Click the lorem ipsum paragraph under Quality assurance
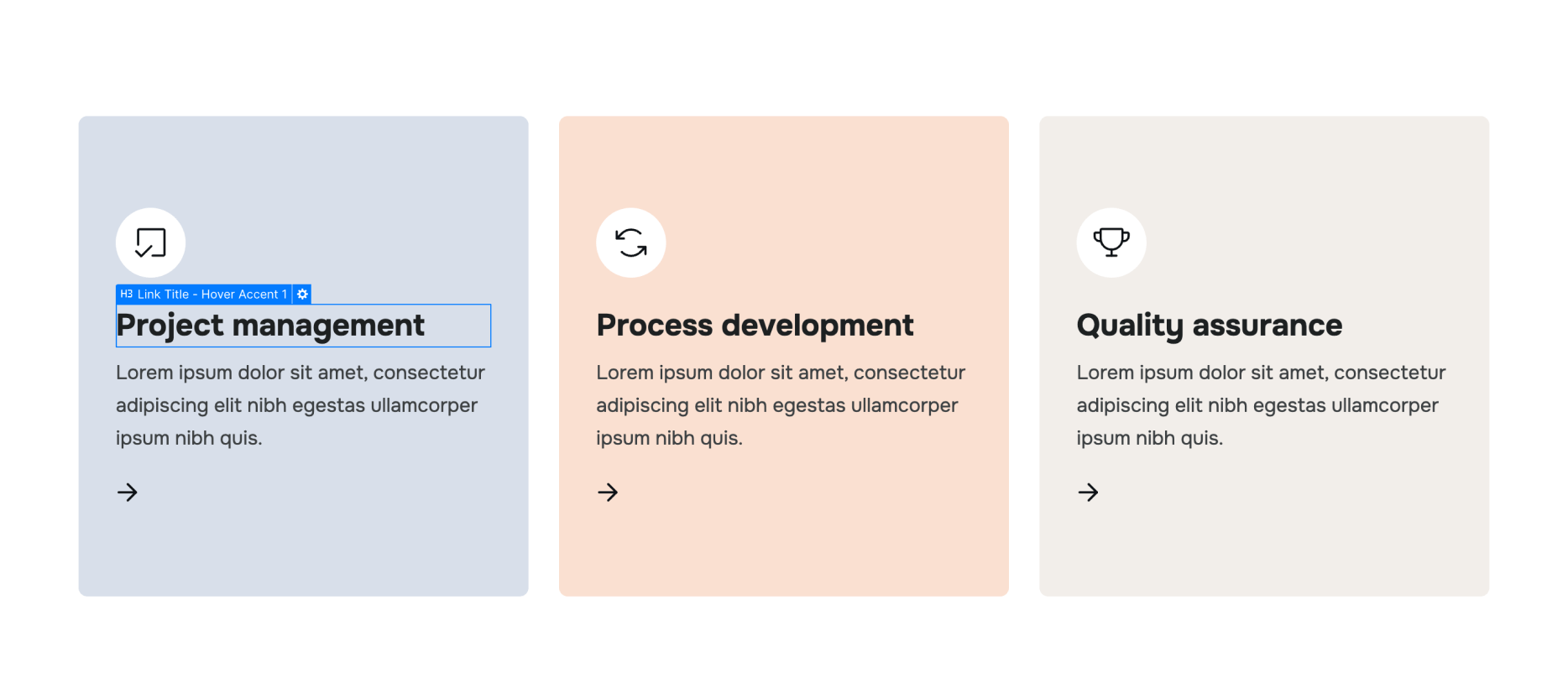This screenshot has width=1568, height=678. (1260, 404)
